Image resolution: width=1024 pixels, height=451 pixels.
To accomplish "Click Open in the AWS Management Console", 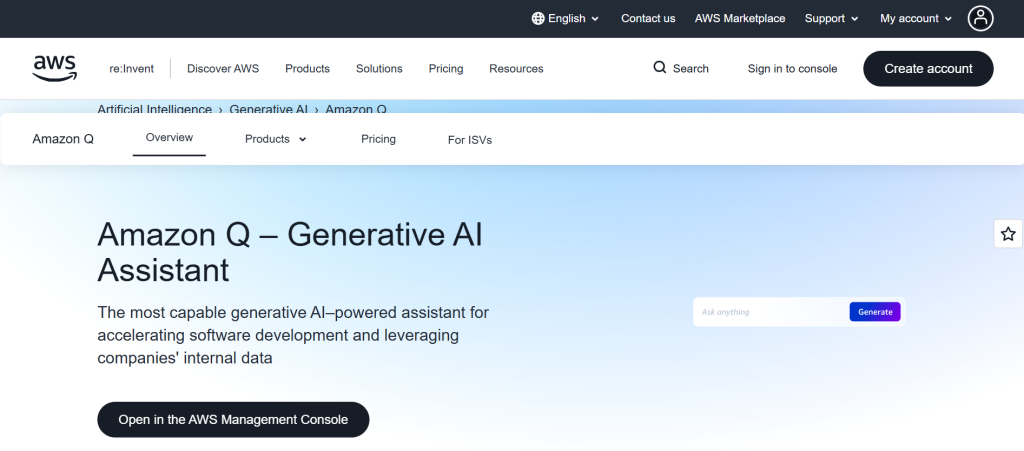I will point(233,420).
